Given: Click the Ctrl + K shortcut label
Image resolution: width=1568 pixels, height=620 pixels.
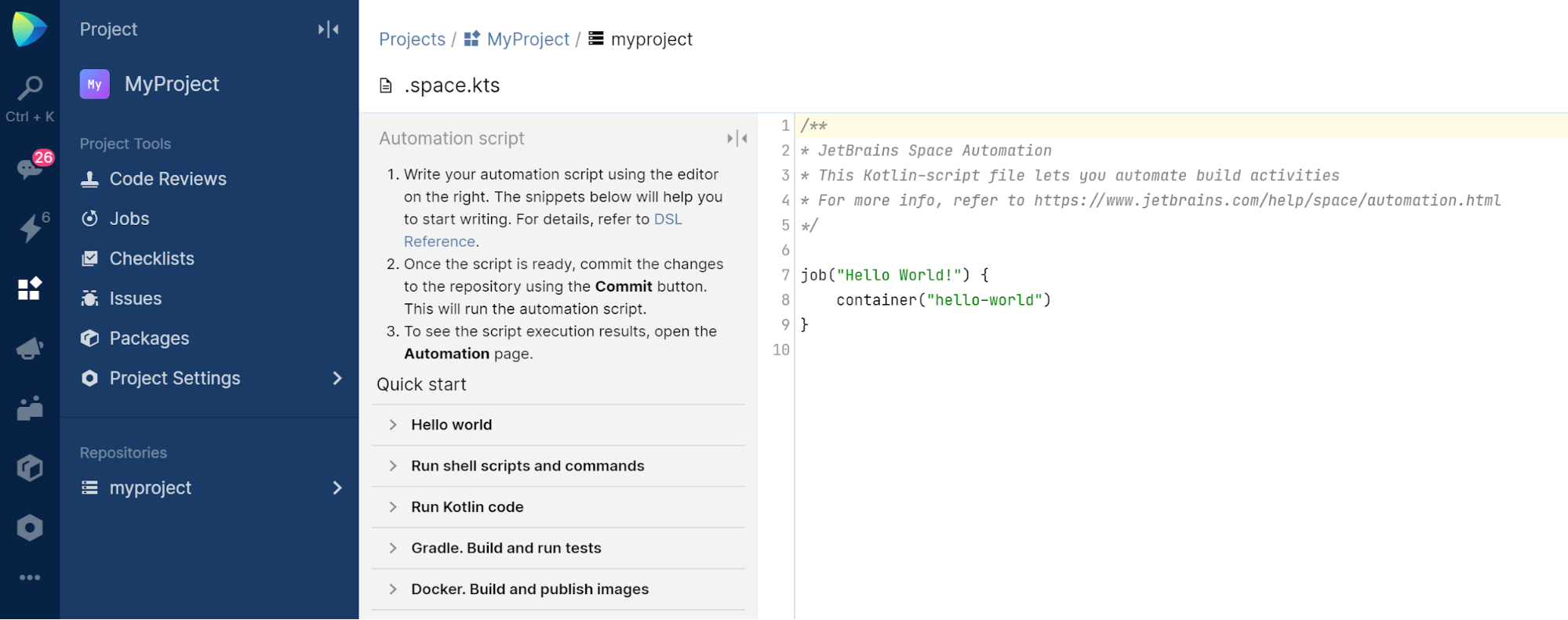Looking at the screenshot, I should 30,117.
